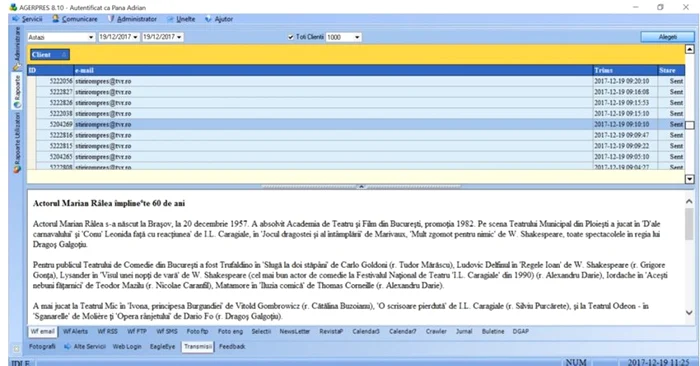The image size is (700, 366).
Task: Sort by the e-mail column header
Action: point(333,70)
